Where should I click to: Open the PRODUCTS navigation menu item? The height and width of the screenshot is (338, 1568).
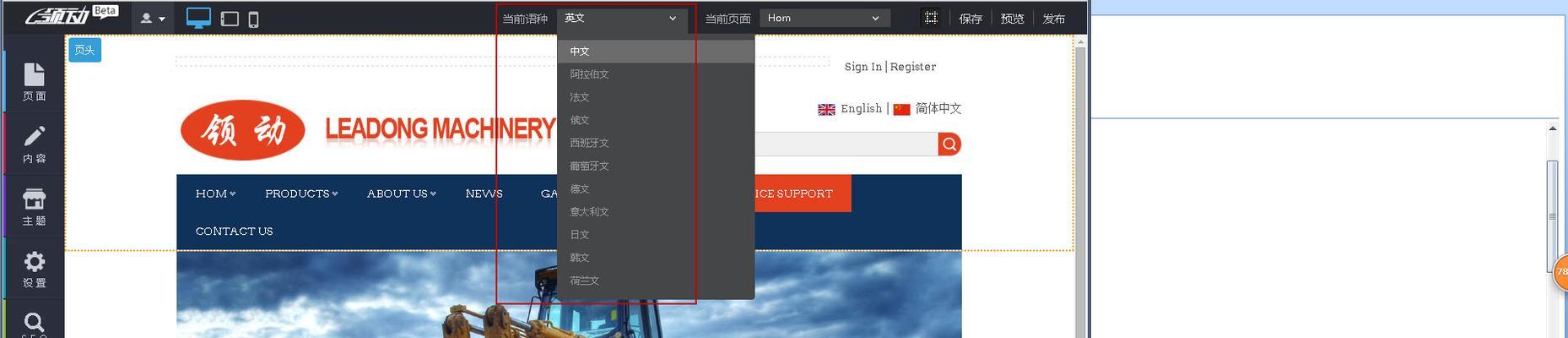(301, 194)
